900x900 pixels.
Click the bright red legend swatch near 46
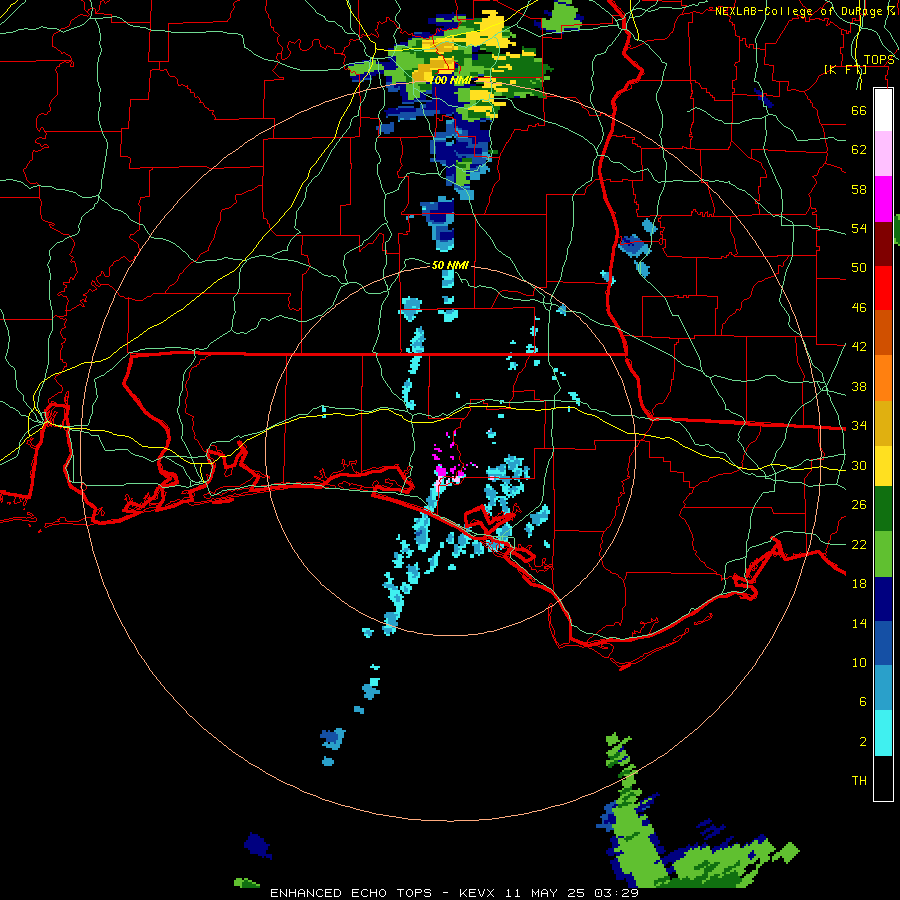(x=883, y=288)
